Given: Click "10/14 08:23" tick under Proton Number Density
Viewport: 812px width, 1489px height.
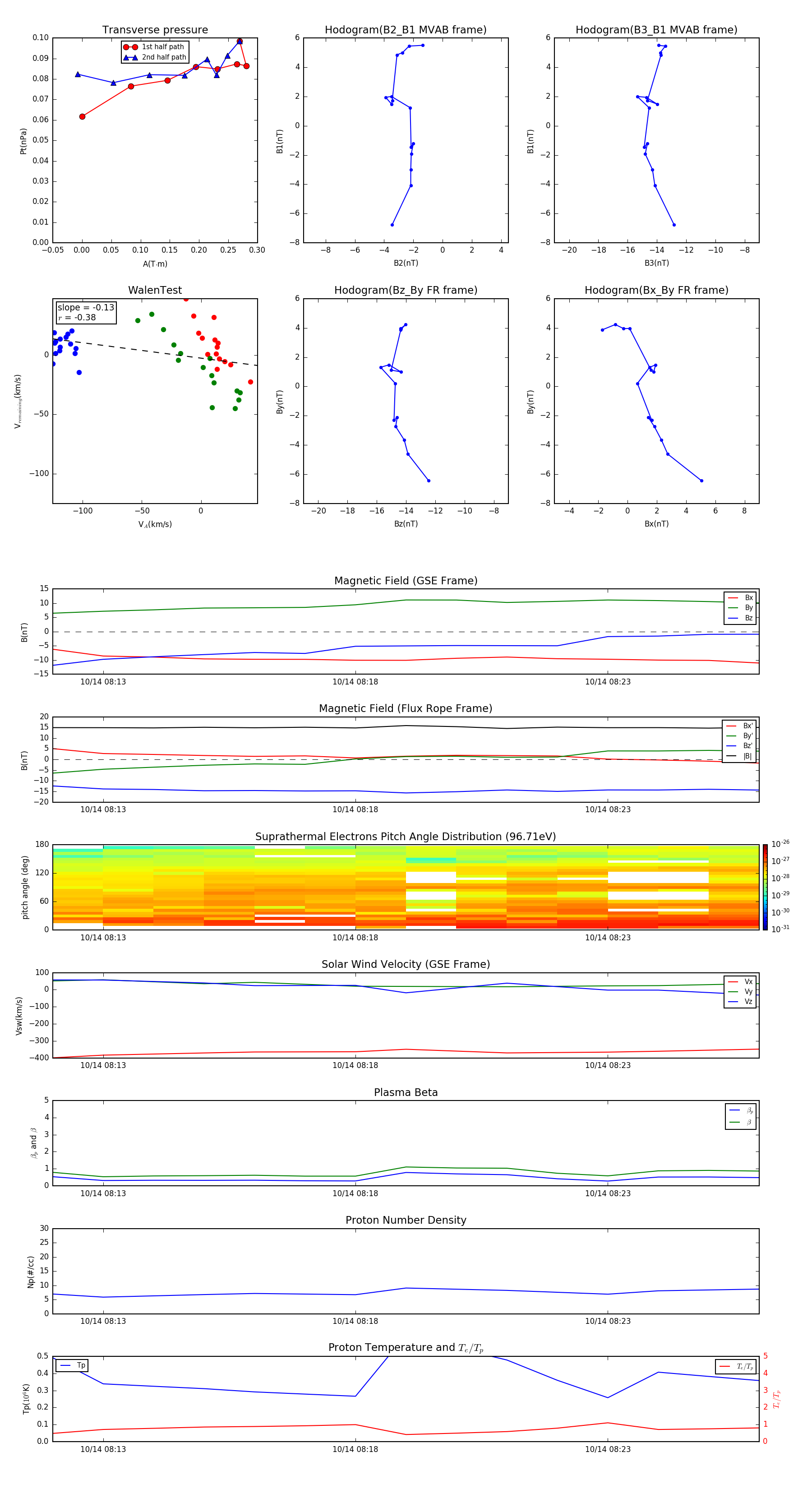Looking at the screenshot, I should tap(607, 1321).
